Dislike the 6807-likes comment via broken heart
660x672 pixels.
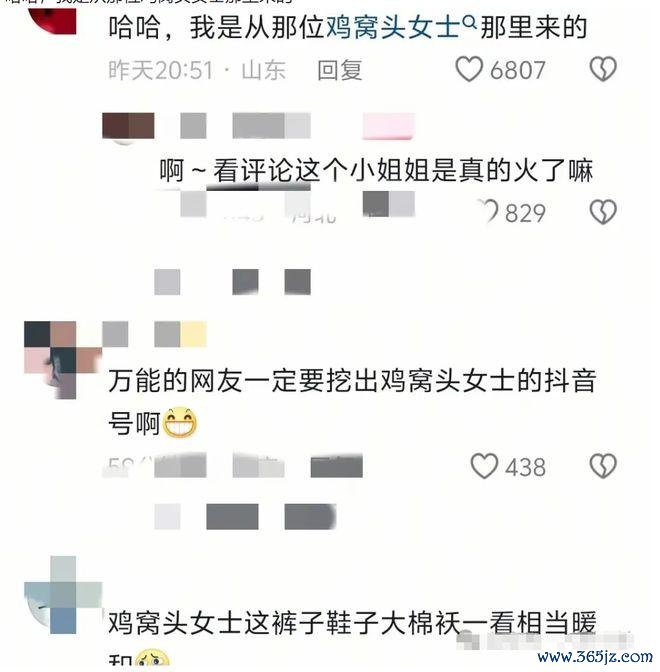[x=603, y=69]
